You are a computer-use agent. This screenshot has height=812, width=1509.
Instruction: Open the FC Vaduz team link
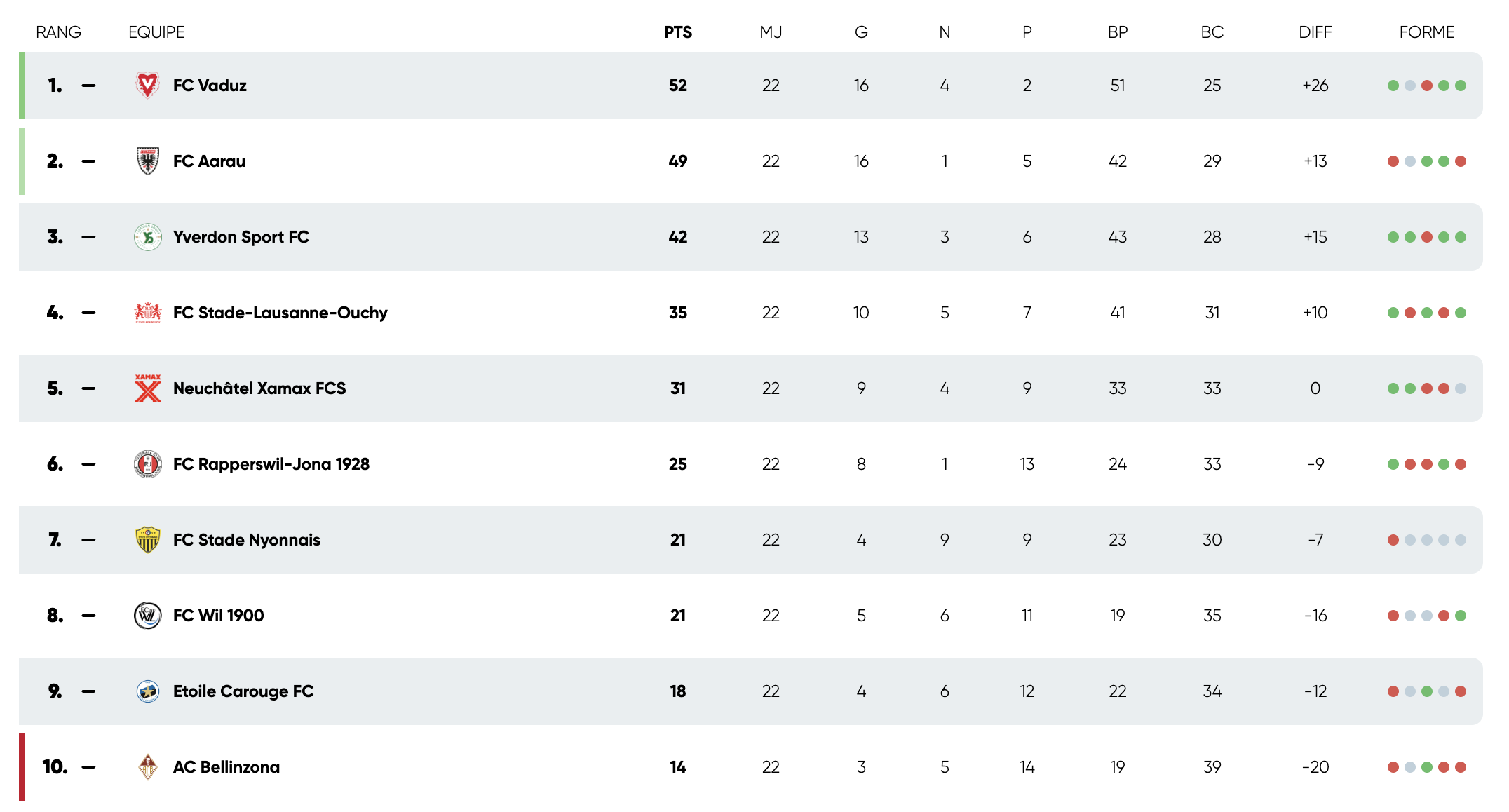pos(210,86)
